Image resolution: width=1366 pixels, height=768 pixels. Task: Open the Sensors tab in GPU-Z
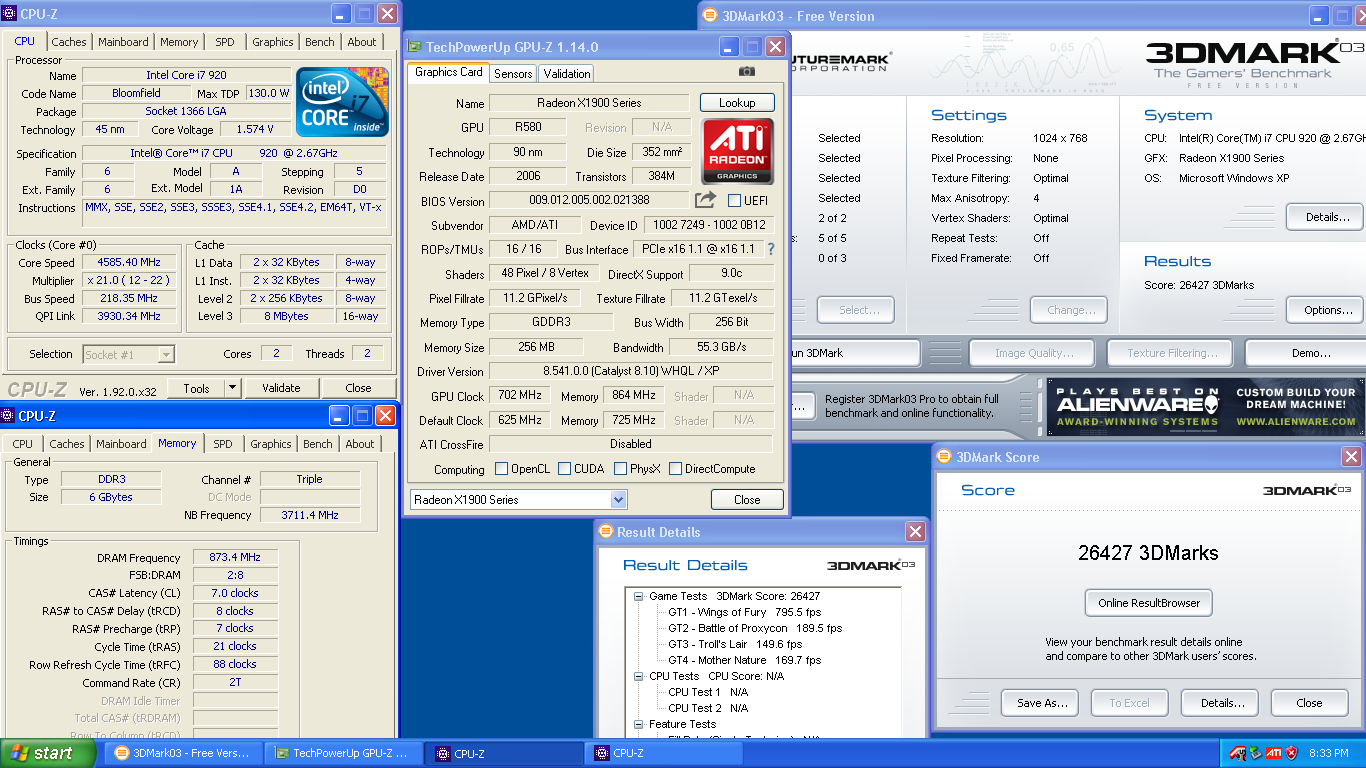coord(513,74)
